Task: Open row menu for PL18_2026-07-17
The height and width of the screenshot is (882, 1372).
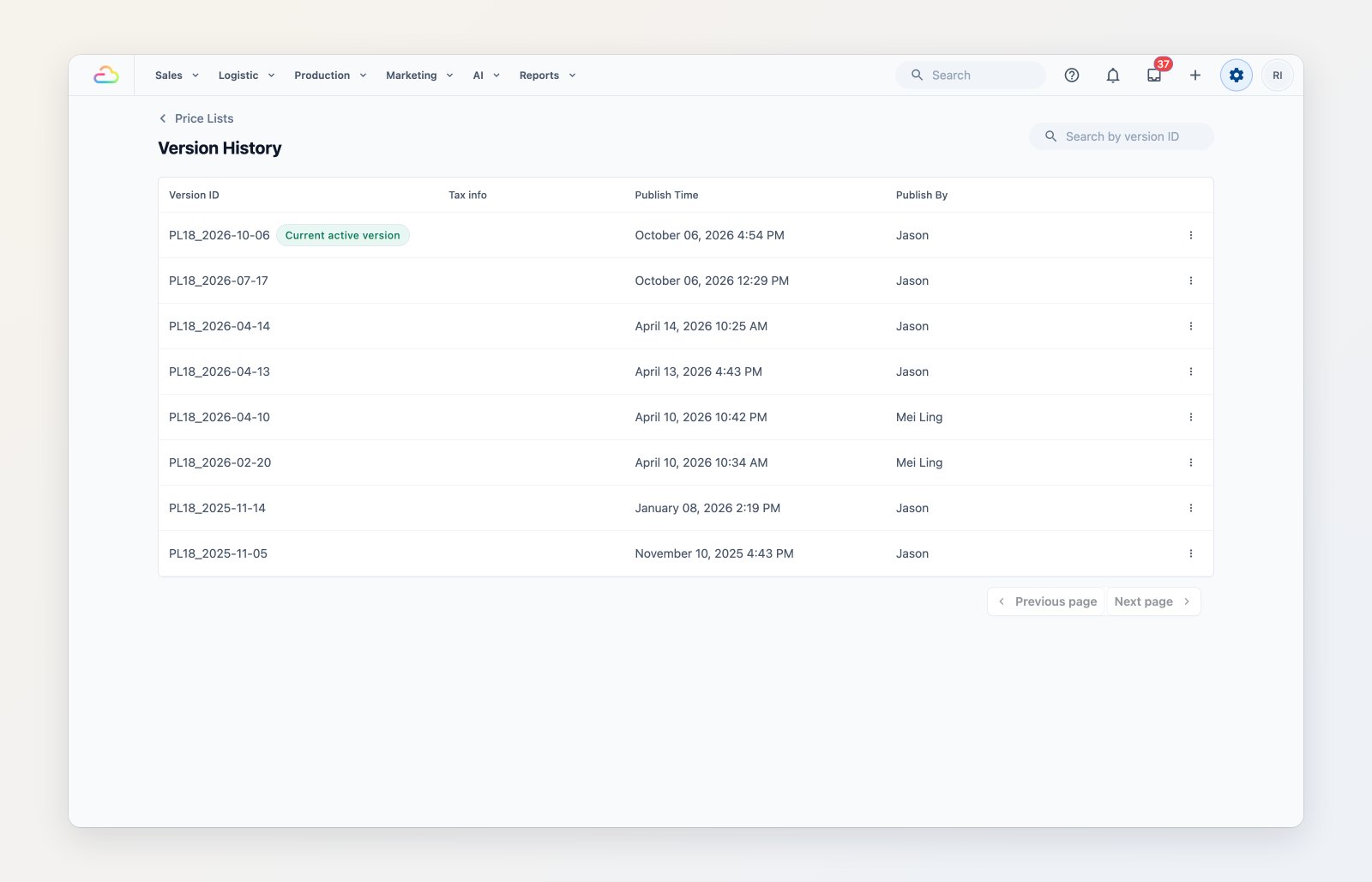Action: [x=1191, y=281]
